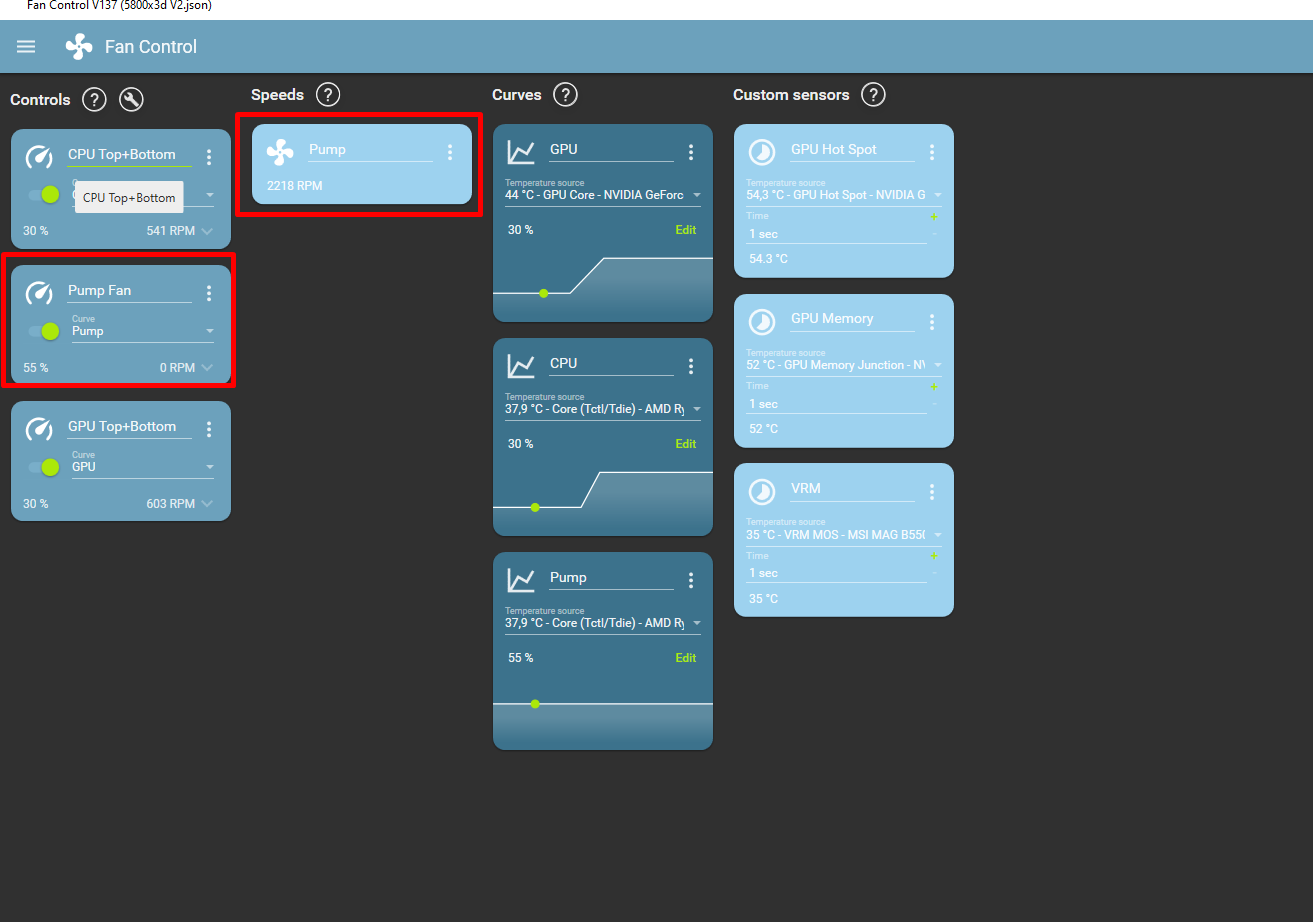Open three-dot menu on CPU curve card
Viewport: 1313px width, 922px height.
tap(691, 366)
